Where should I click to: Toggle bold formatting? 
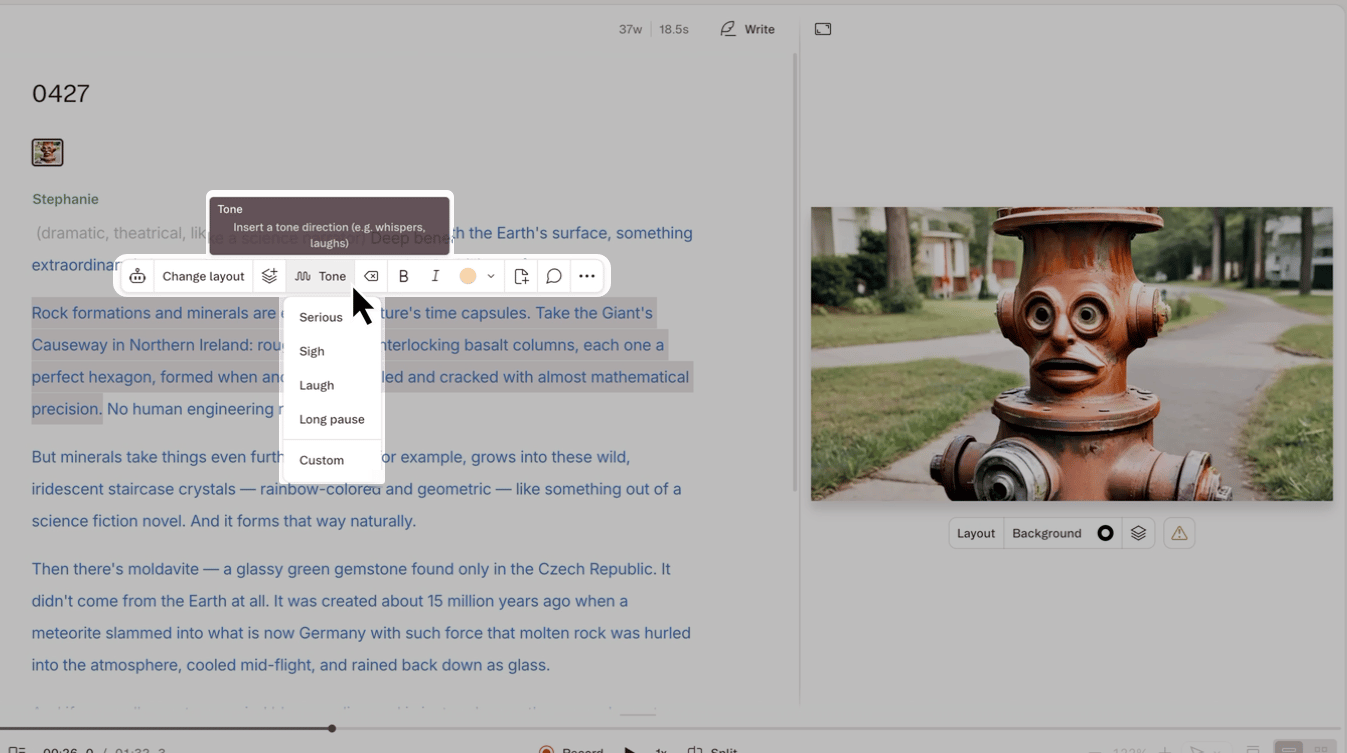[x=404, y=276]
